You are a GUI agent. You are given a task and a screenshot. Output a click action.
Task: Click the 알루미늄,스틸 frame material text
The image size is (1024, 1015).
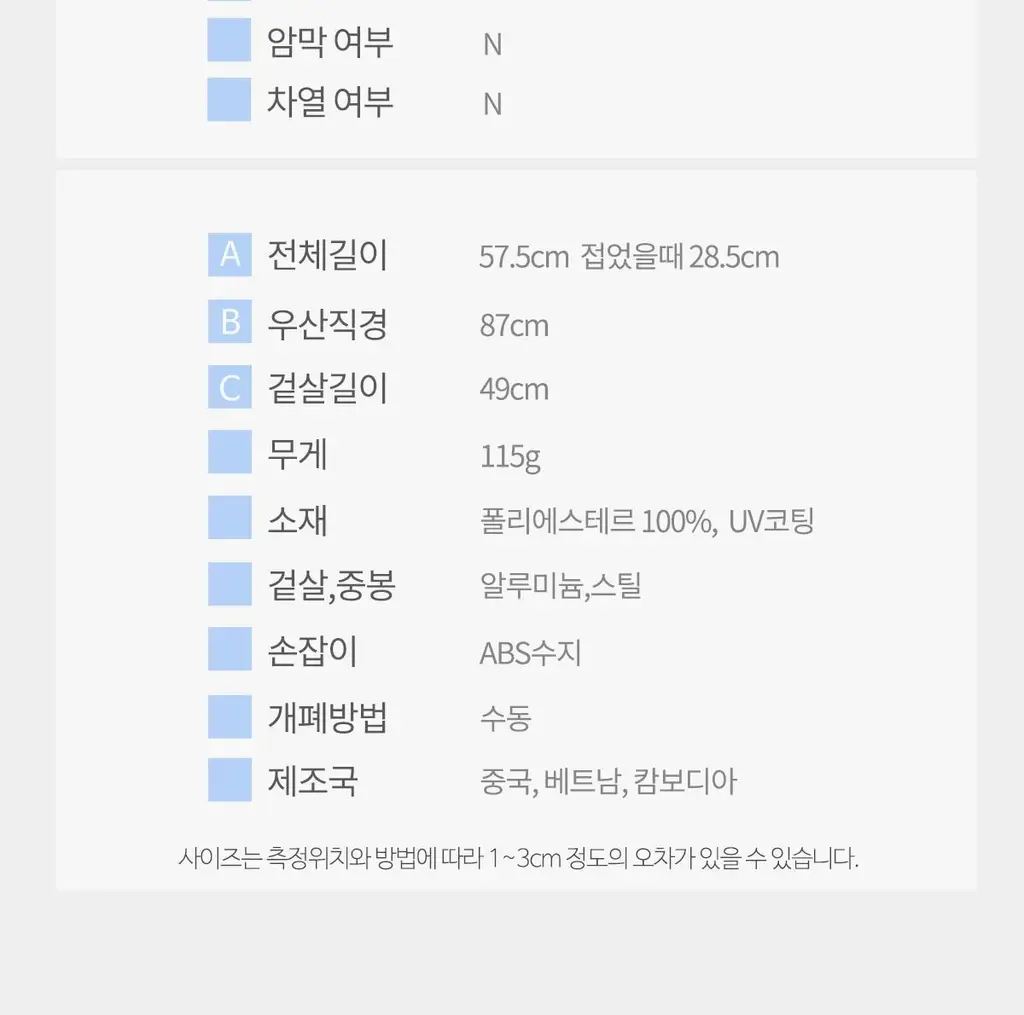coord(560,585)
